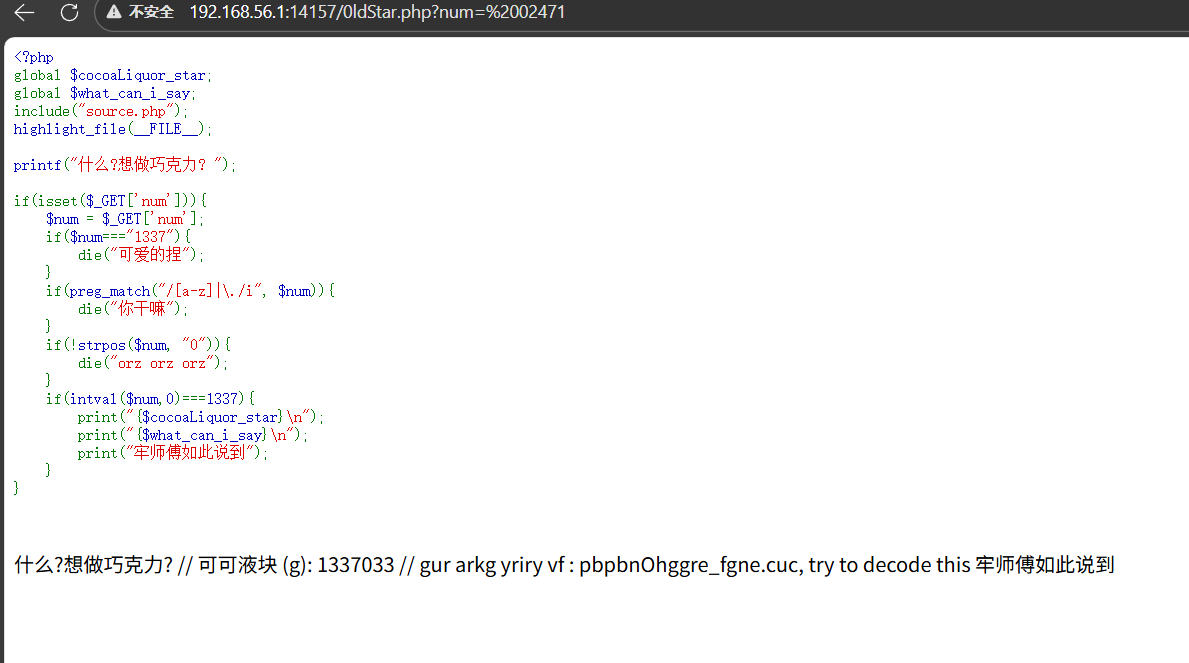The width and height of the screenshot is (1189, 663).
Task: Select the URL in the address bar
Action: click(378, 13)
